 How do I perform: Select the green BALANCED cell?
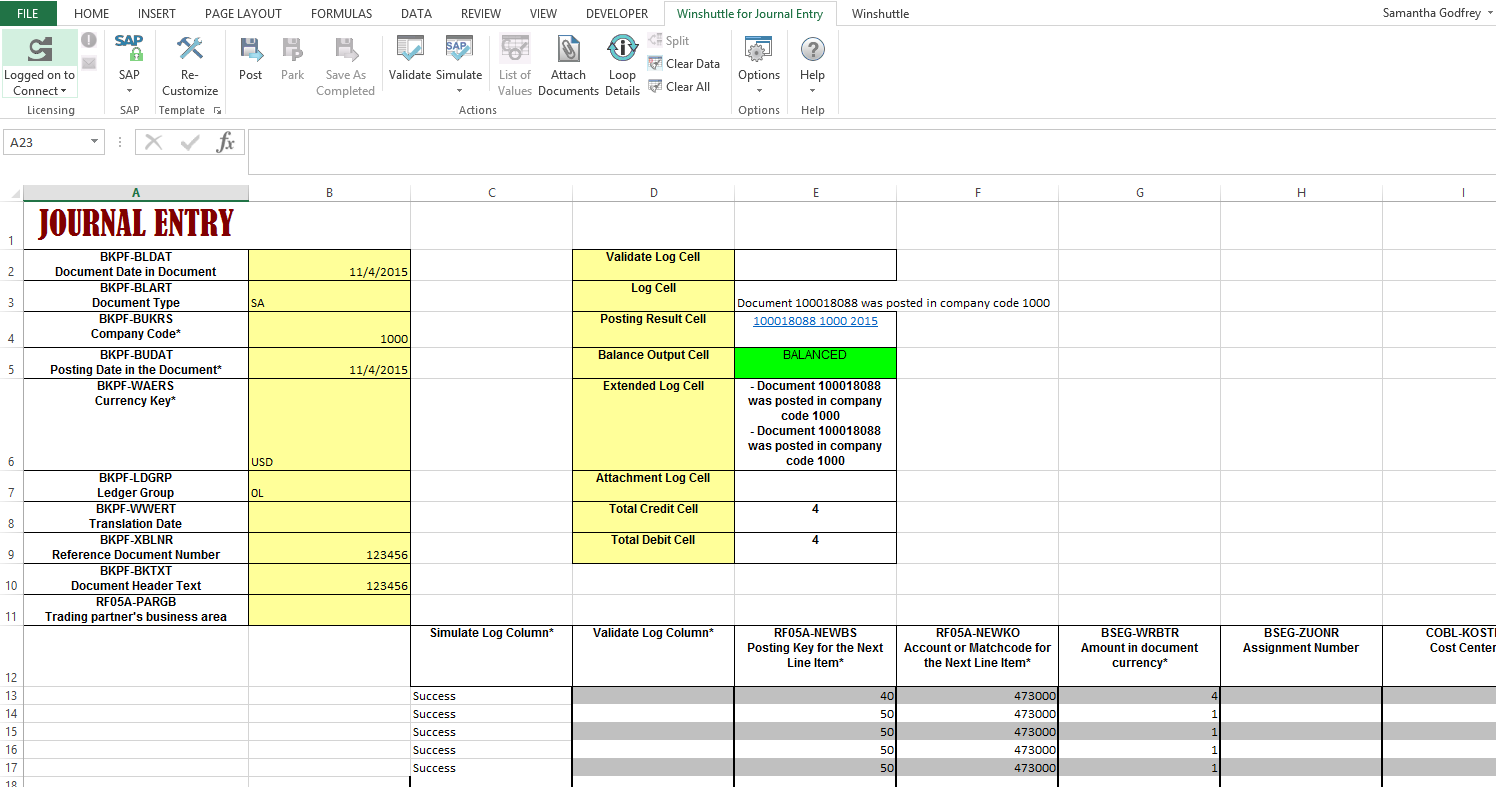coord(815,363)
